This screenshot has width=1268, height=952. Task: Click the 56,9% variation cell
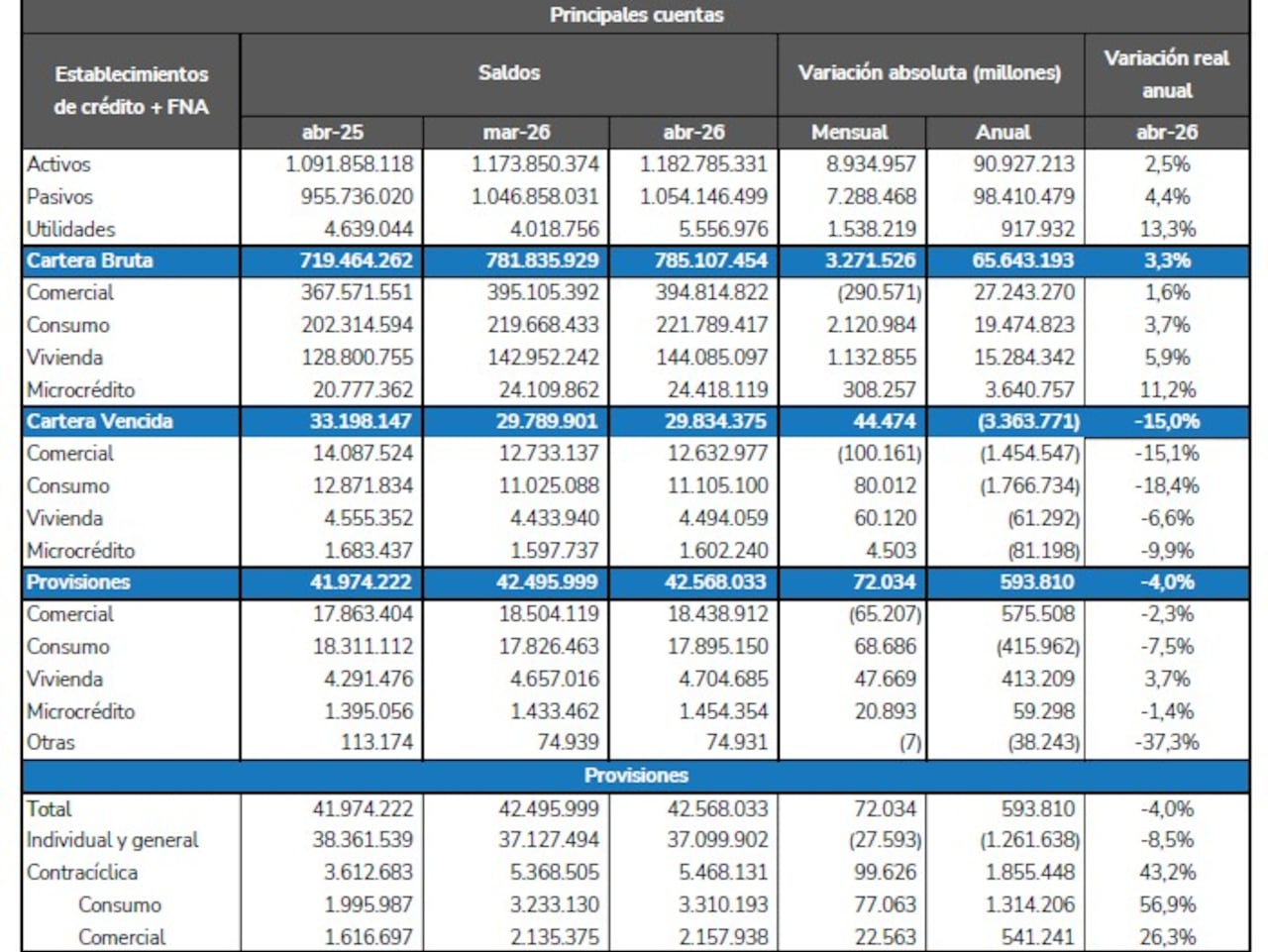click(1167, 905)
